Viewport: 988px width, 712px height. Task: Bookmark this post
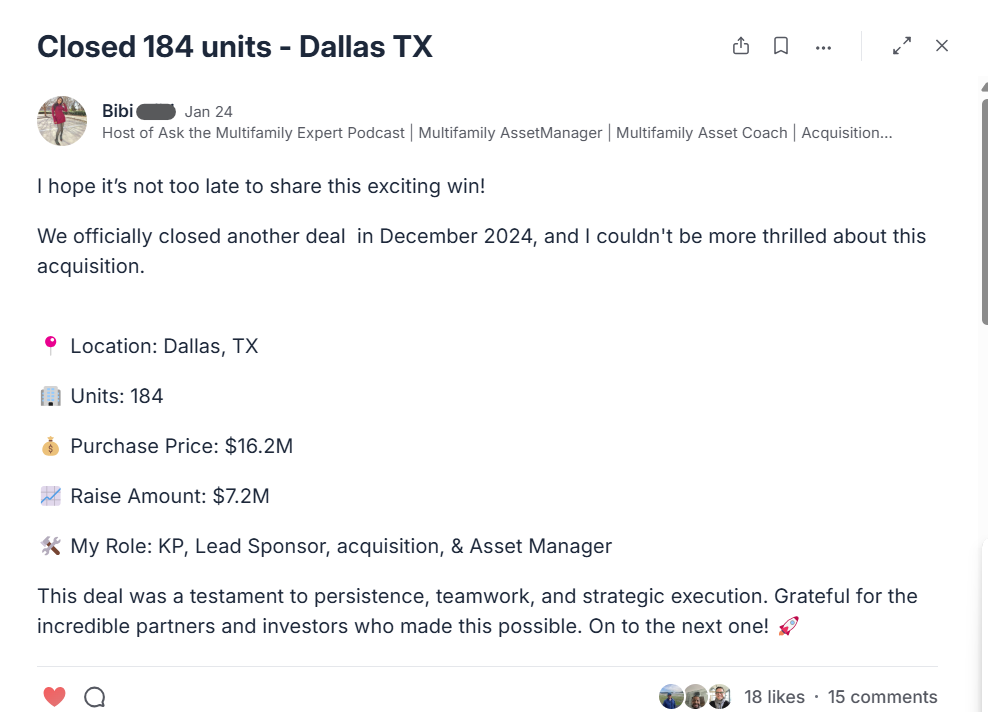pyautogui.click(x=781, y=46)
